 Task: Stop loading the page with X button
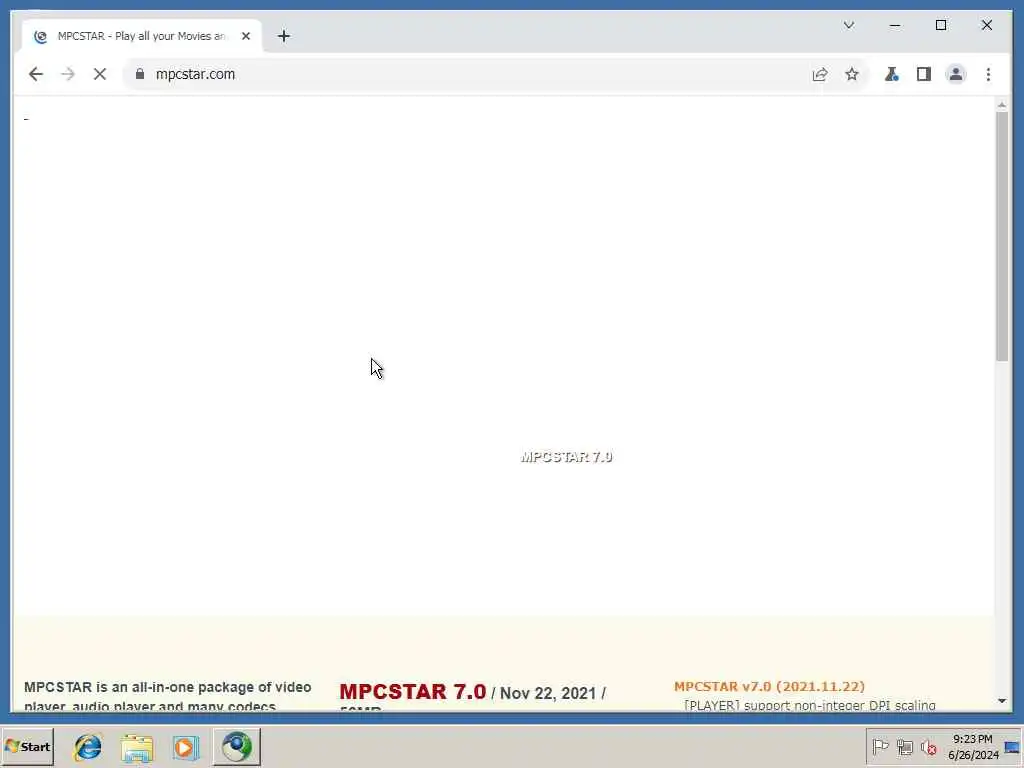pyautogui.click(x=100, y=74)
